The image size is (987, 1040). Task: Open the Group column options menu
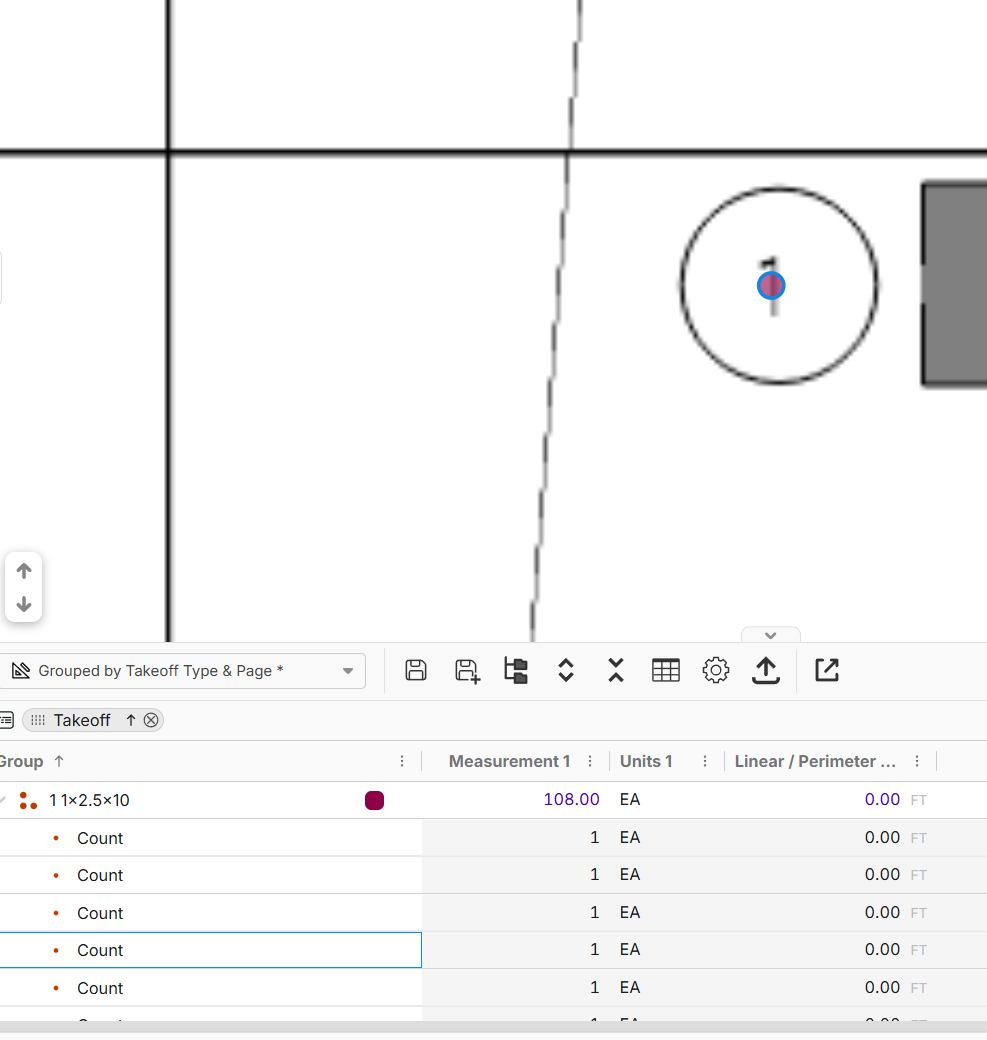(x=402, y=761)
